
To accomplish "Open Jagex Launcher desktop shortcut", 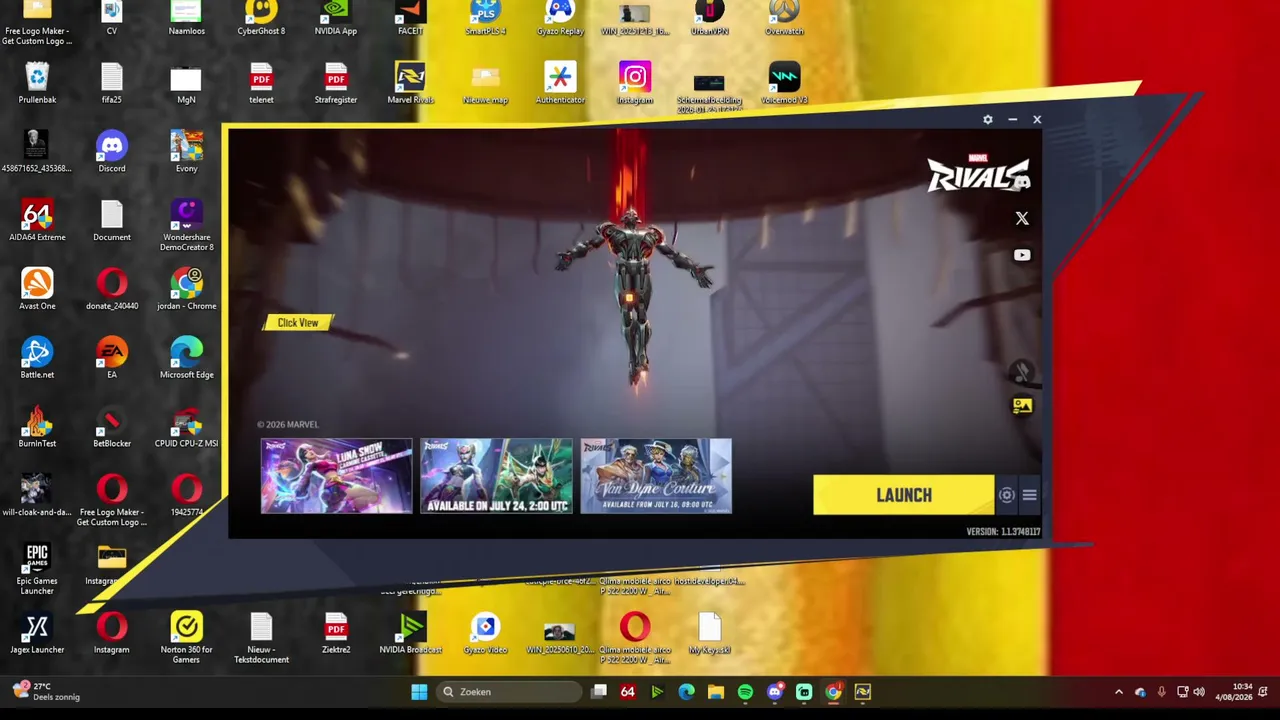I will (x=37, y=634).
